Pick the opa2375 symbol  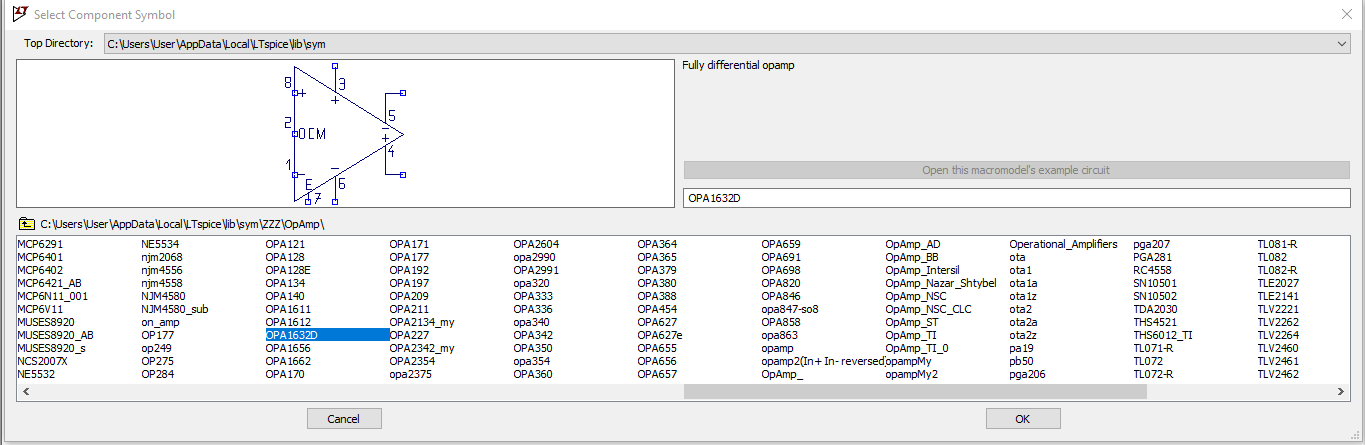tap(410, 374)
